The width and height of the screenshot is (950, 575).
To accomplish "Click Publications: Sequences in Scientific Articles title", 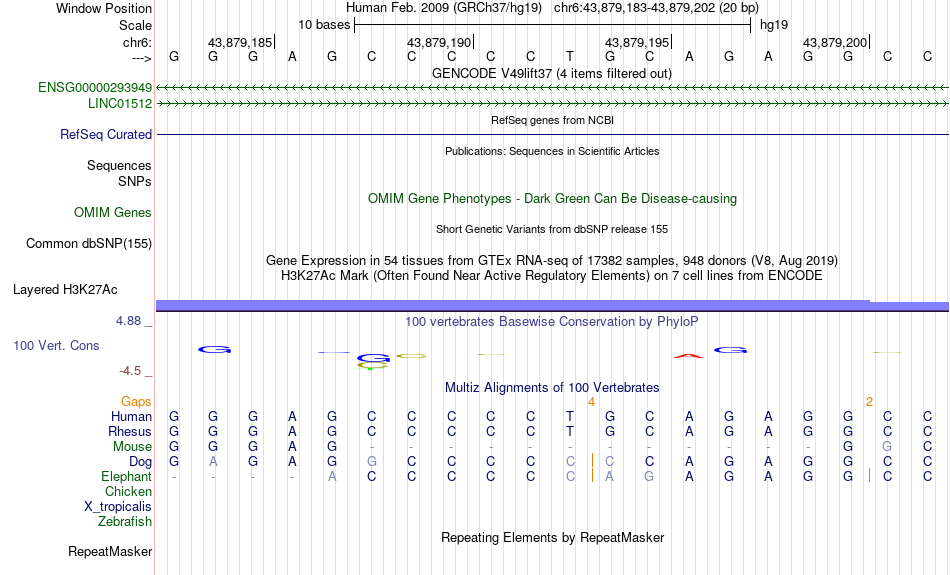I will (x=552, y=151).
